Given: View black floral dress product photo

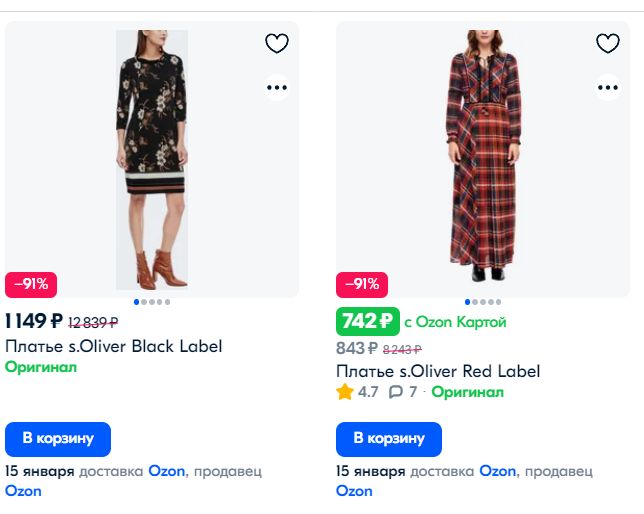Looking at the screenshot, I should [x=152, y=160].
